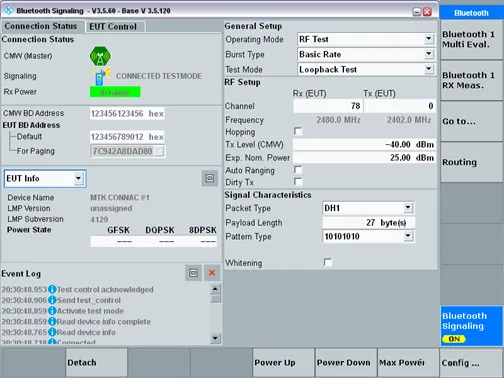504x378 pixels.
Task: Open the Go to... softkey
Action: point(471,121)
